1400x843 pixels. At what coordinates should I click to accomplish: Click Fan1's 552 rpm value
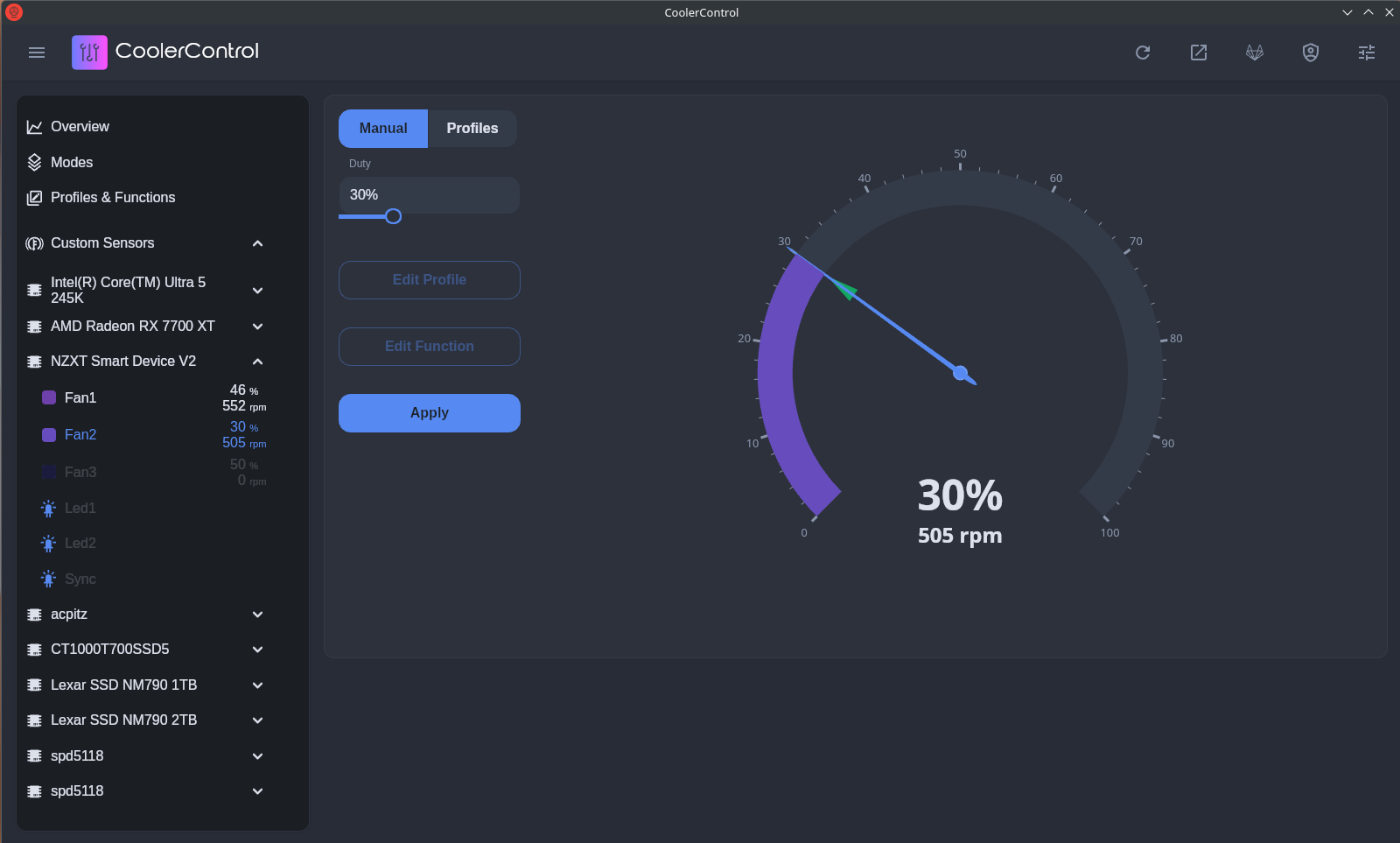244,406
